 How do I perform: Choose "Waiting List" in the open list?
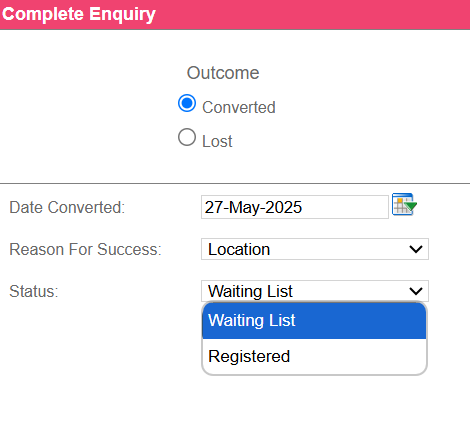314,320
